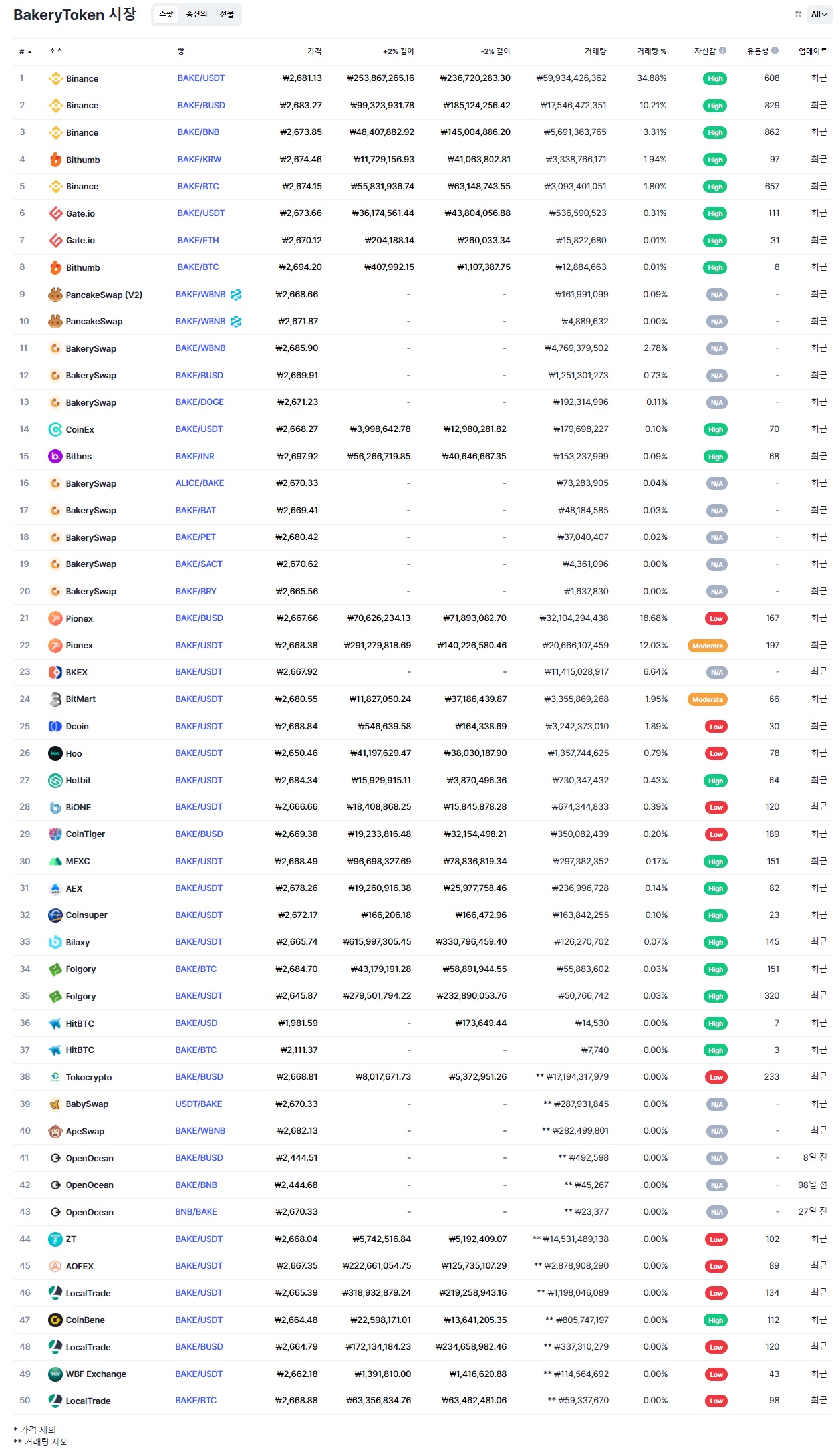The height and width of the screenshot is (1456, 840).
Task: Click the MEXC logo icon
Action: (55, 861)
